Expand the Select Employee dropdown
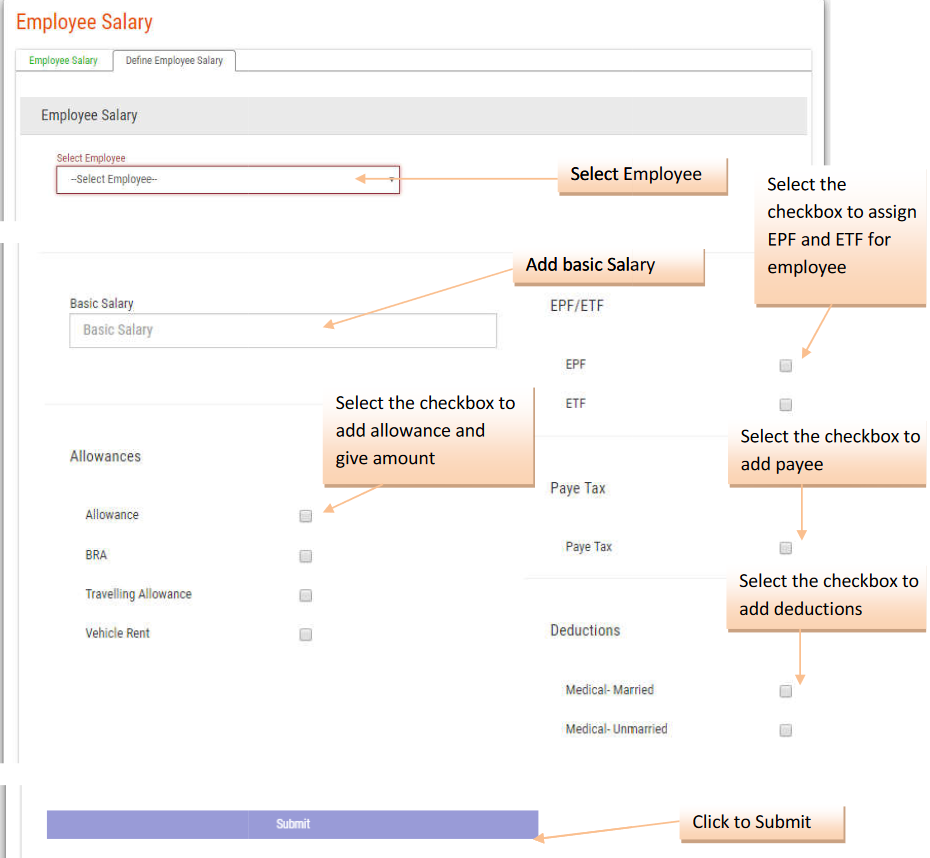Viewport: 930px width, 858px height. pyautogui.click(x=228, y=180)
